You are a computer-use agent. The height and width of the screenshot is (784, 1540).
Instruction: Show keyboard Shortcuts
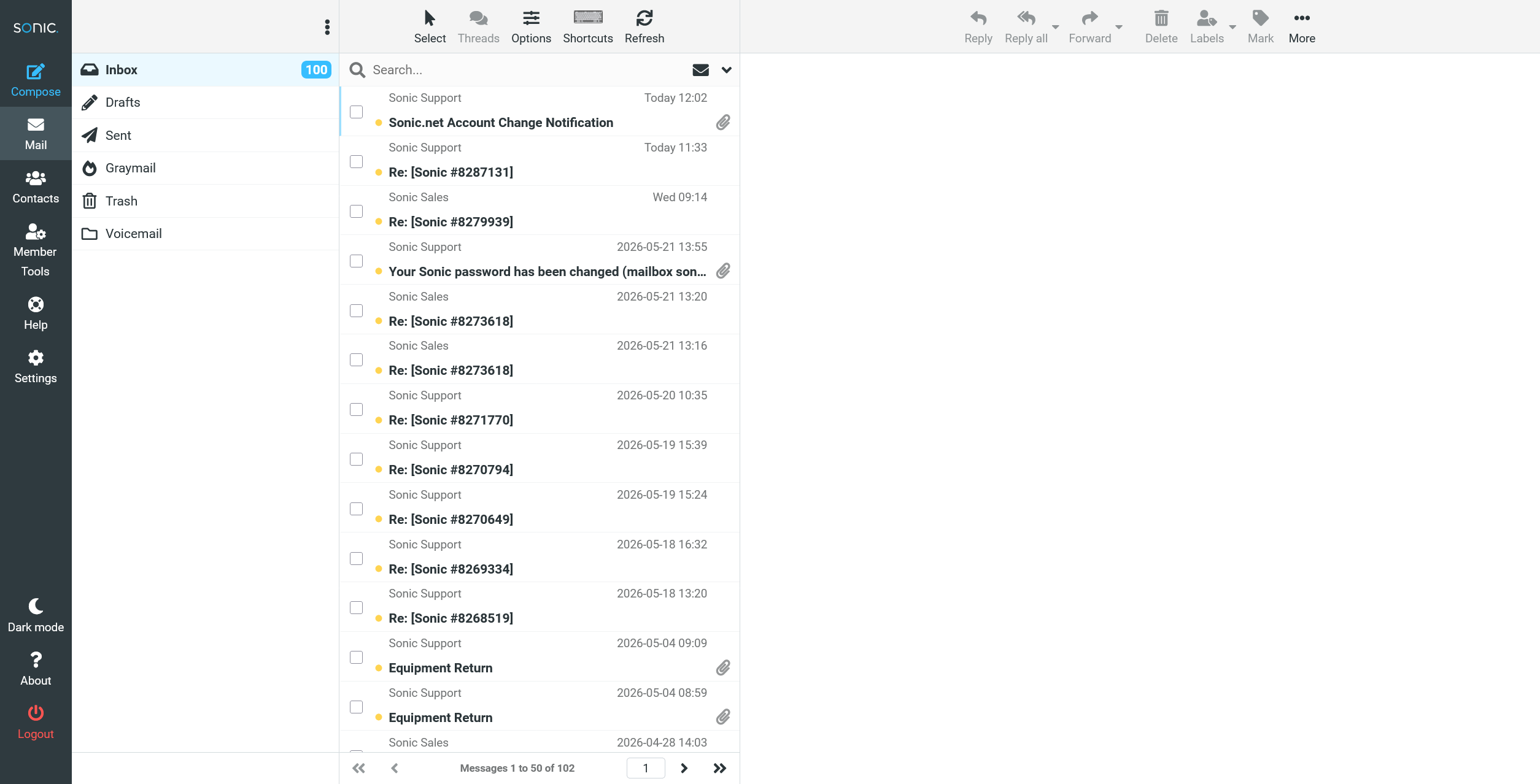click(587, 27)
